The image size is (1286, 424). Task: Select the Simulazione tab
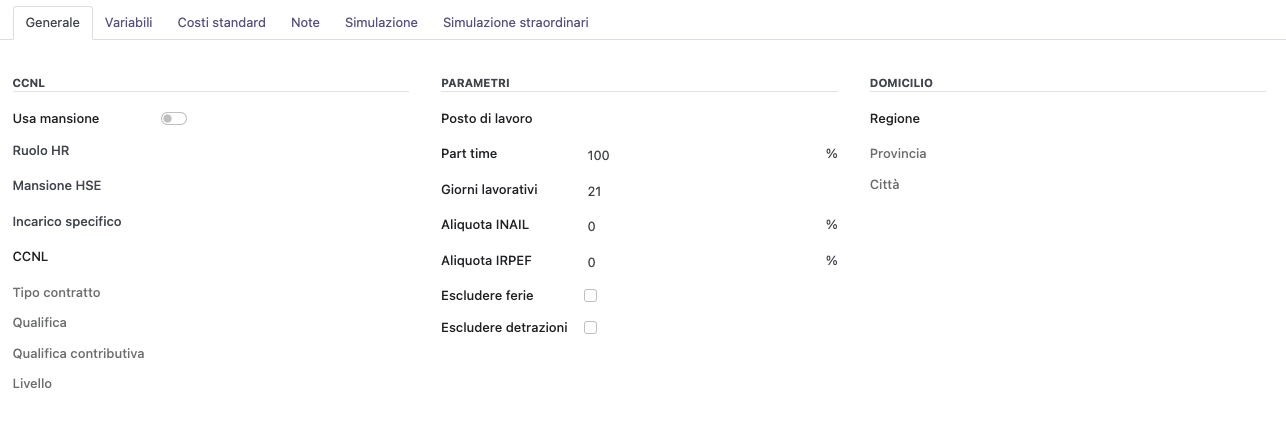pos(381,23)
